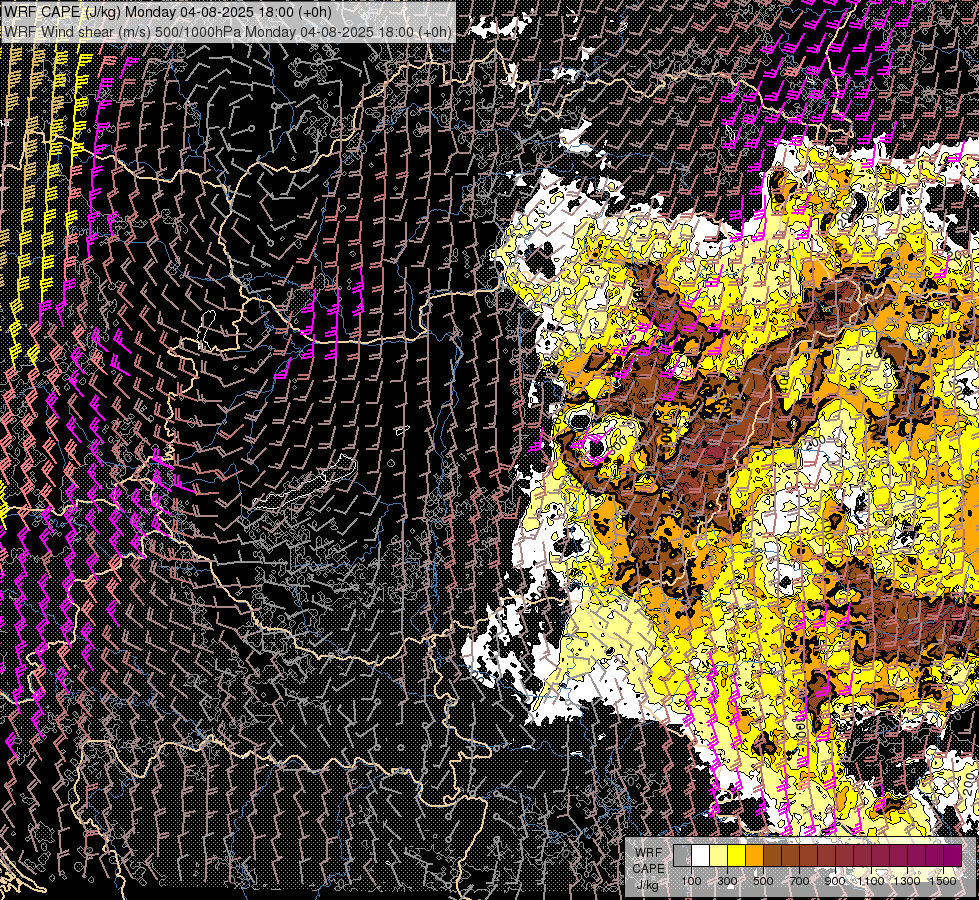Click the '100' legend value
This screenshot has width=979, height=900.
tap(691, 881)
